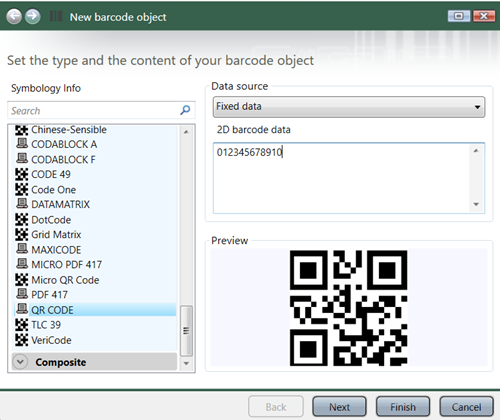This screenshot has width=500, height=420.
Task: Click the CODABLOCK A printer icon
Action: tap(22, 144)
